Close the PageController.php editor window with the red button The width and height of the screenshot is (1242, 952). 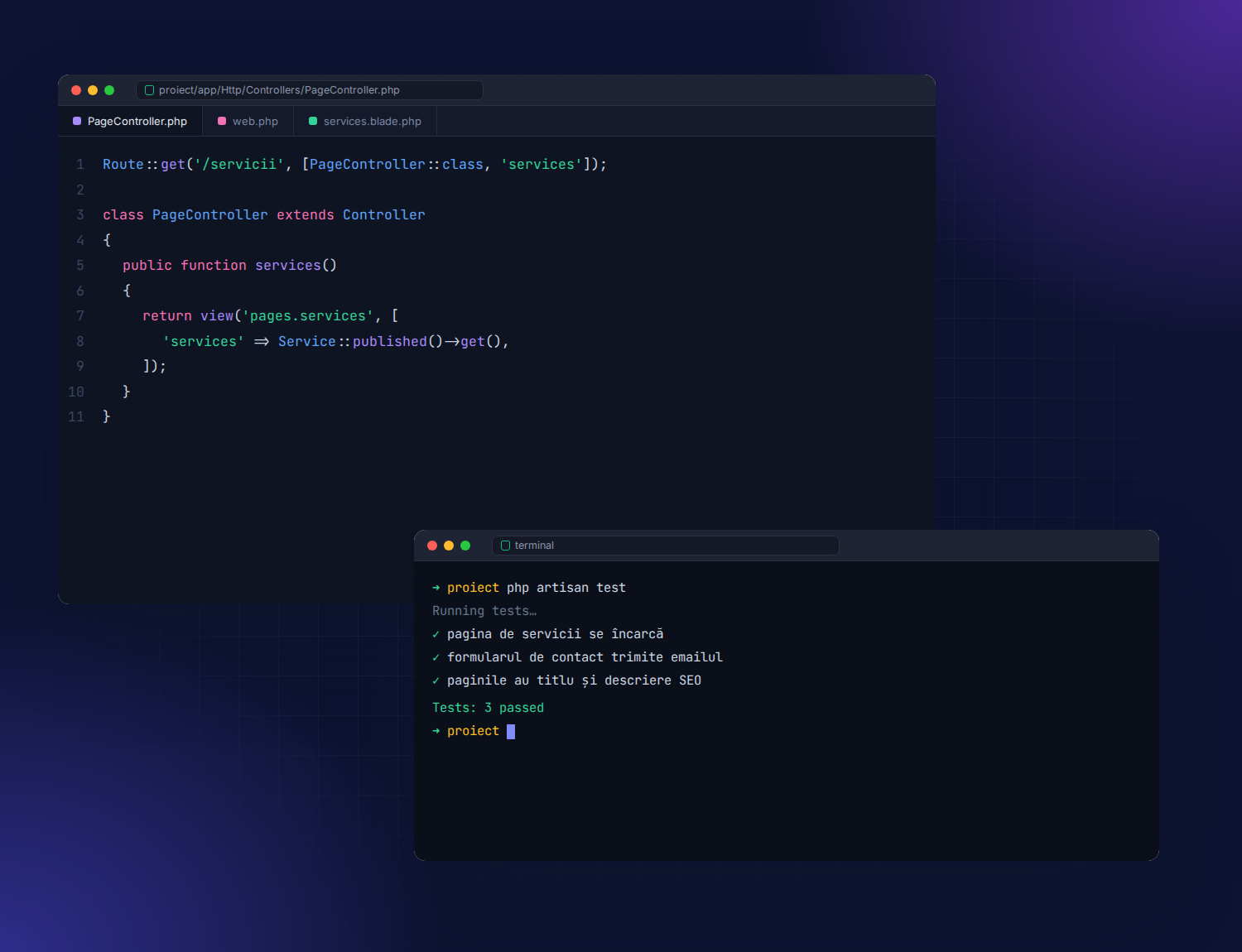click(76, 90)
